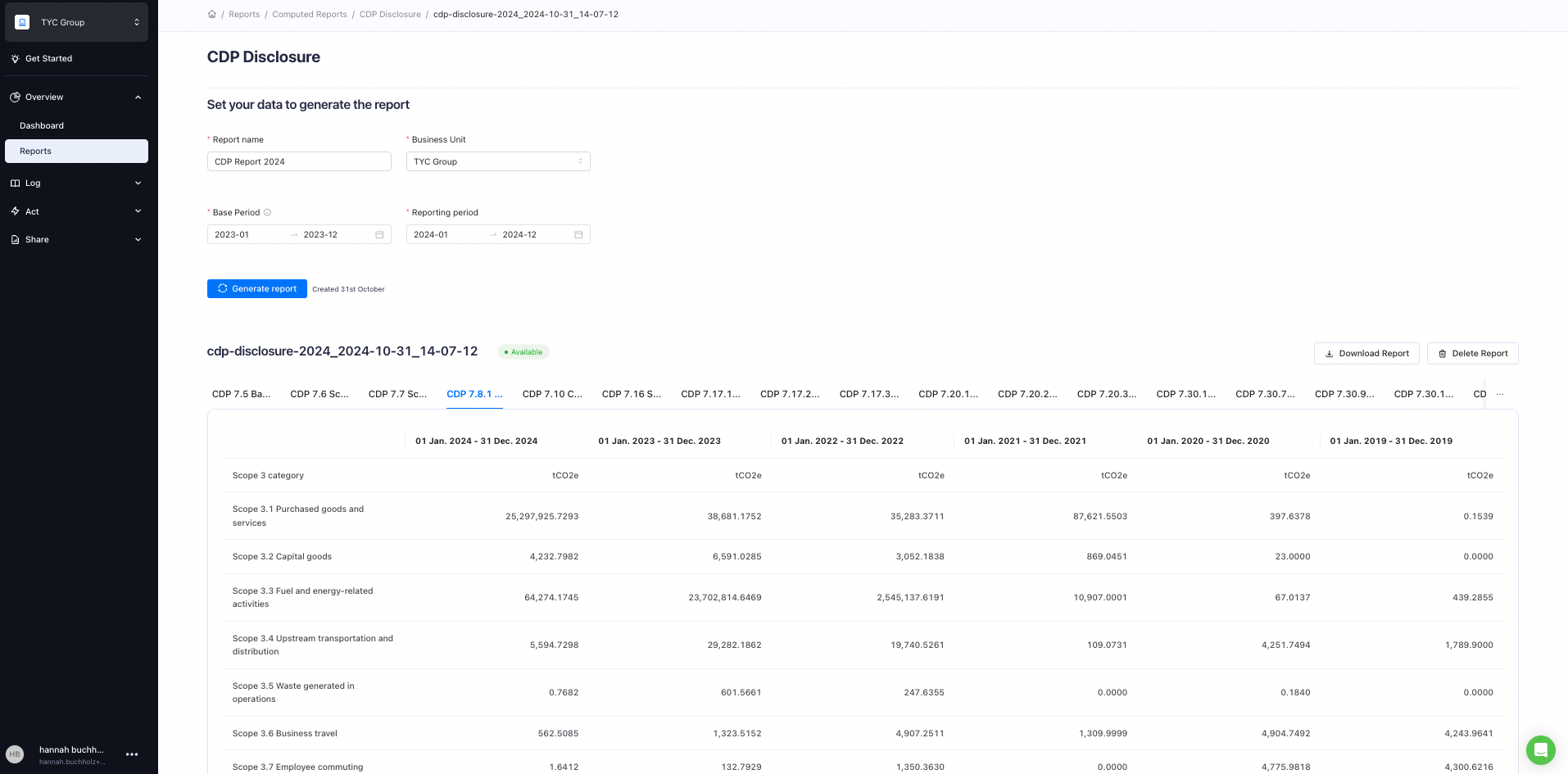Expand the Act section
This screenshot has width=1568, height=774.
tap(138, 211)
